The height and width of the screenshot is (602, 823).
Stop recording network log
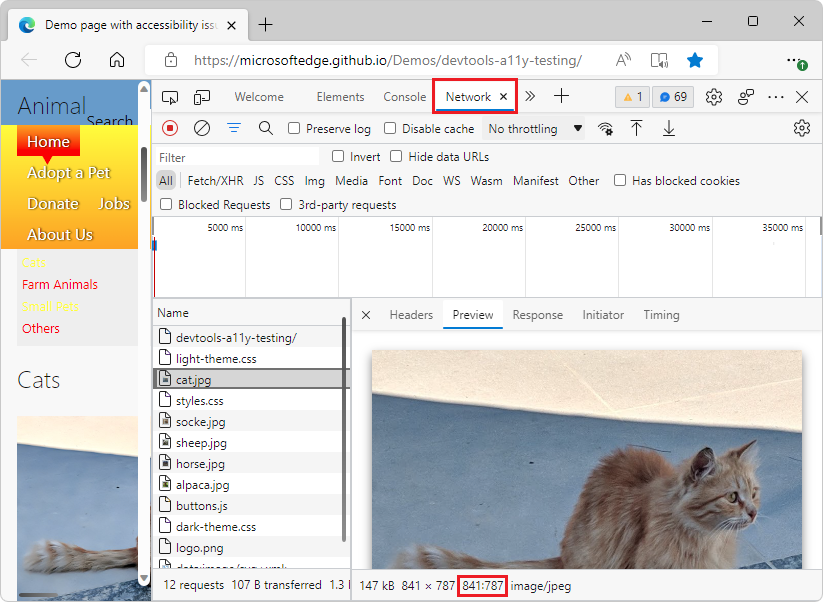(169, 128)
